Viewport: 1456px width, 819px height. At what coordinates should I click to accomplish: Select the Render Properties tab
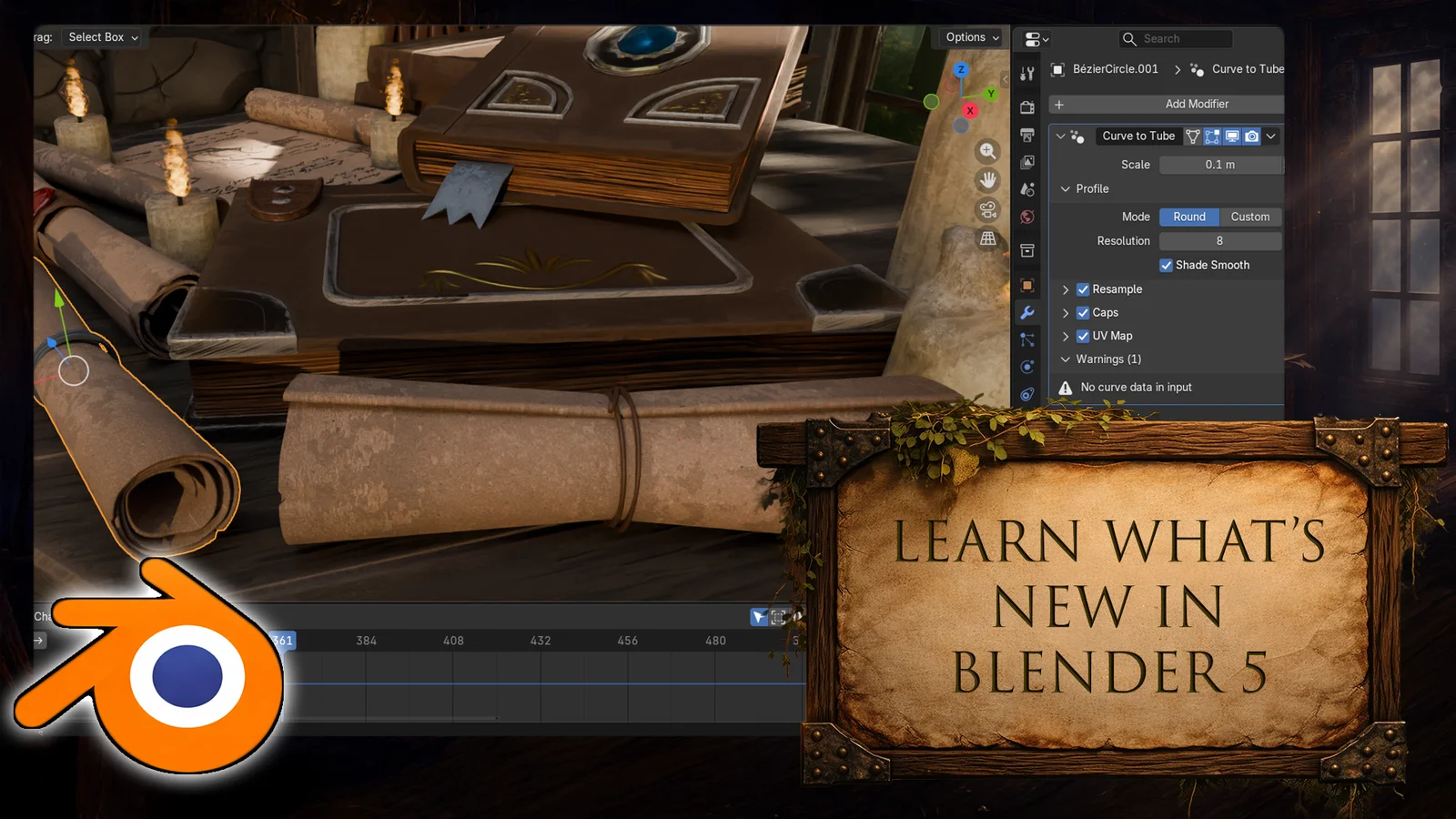(x=1027, y=108)
